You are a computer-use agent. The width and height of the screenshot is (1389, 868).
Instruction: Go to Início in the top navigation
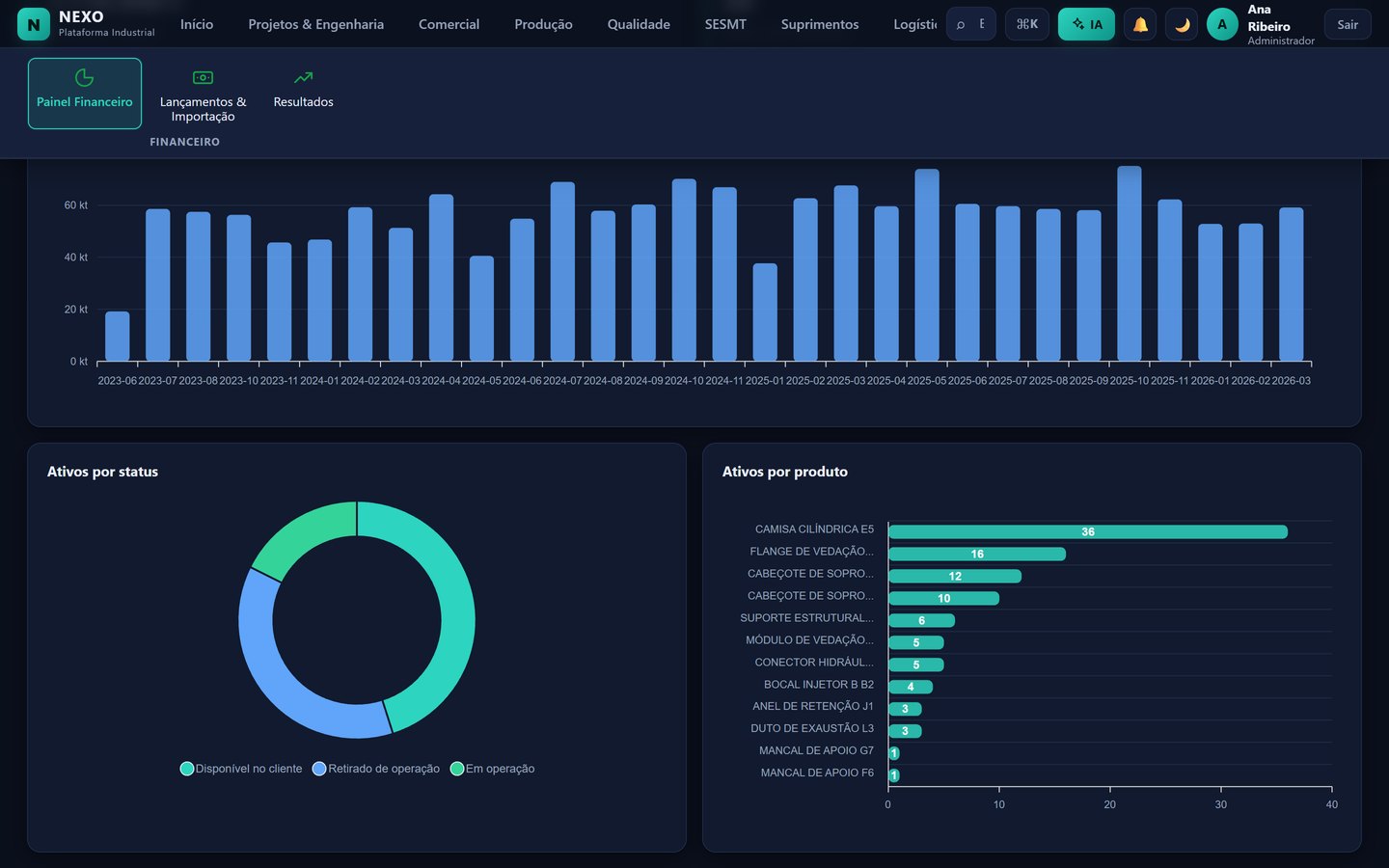click(x=197, y=24)
